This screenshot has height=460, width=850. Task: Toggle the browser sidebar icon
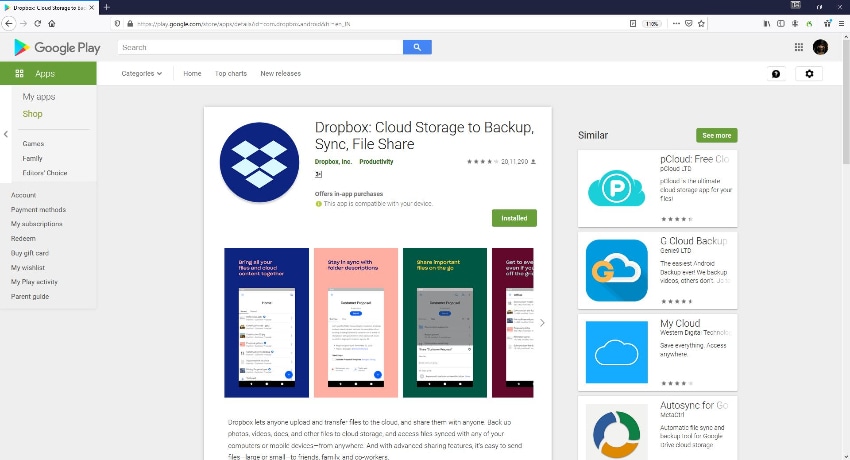coord(781,24)
